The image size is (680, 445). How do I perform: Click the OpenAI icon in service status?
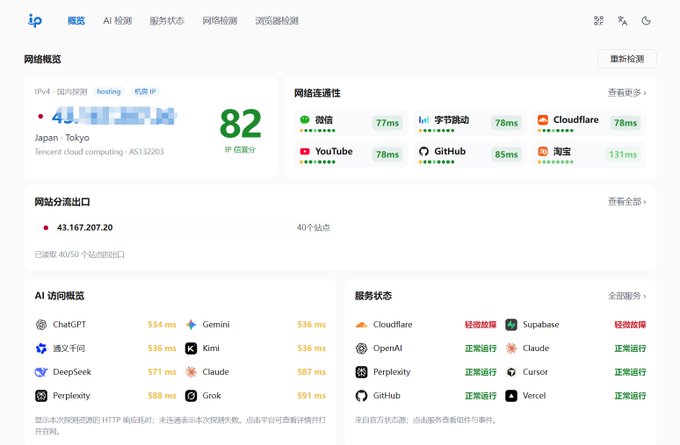click(361, 348)
